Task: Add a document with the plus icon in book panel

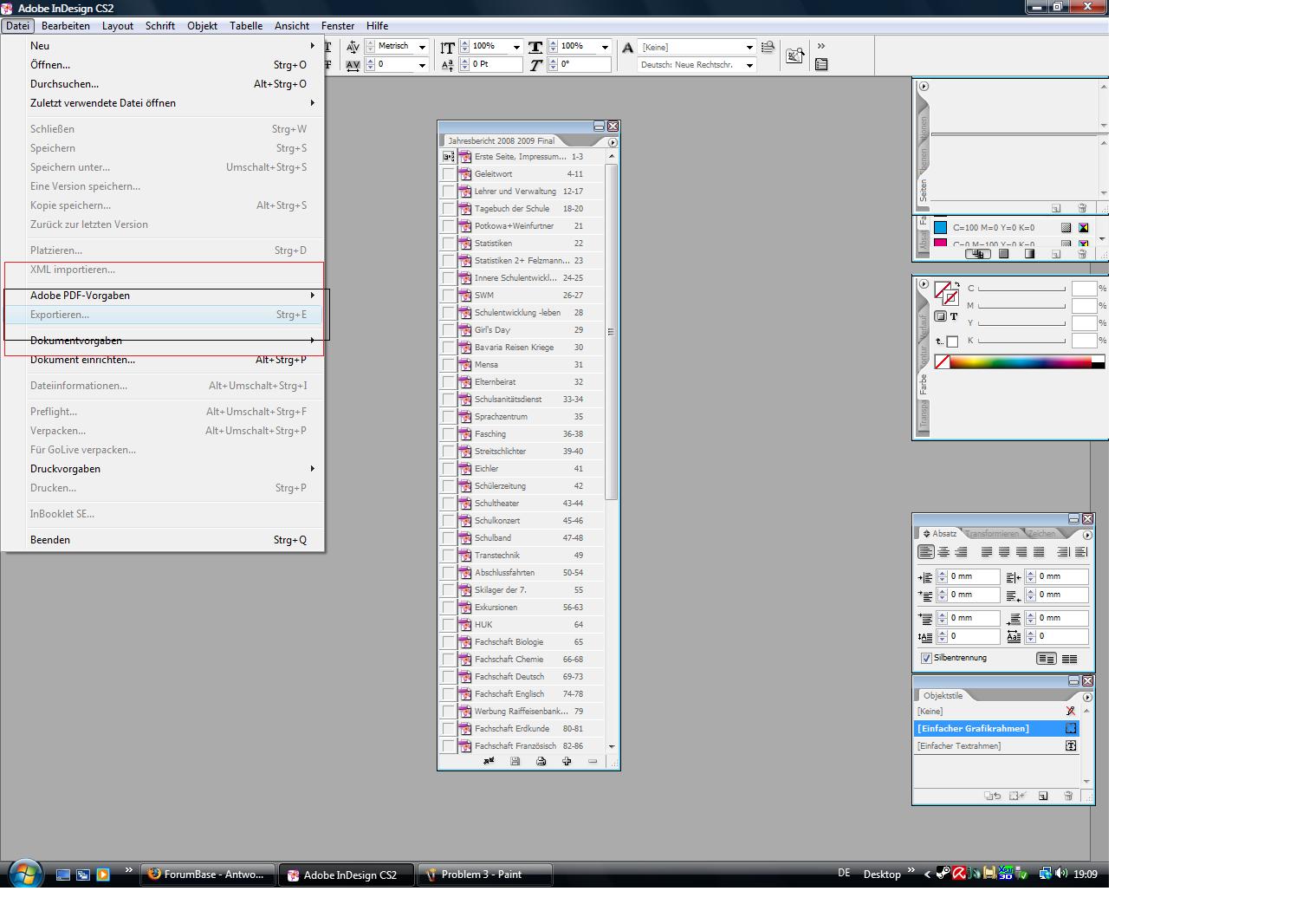Action: [567, 761]
